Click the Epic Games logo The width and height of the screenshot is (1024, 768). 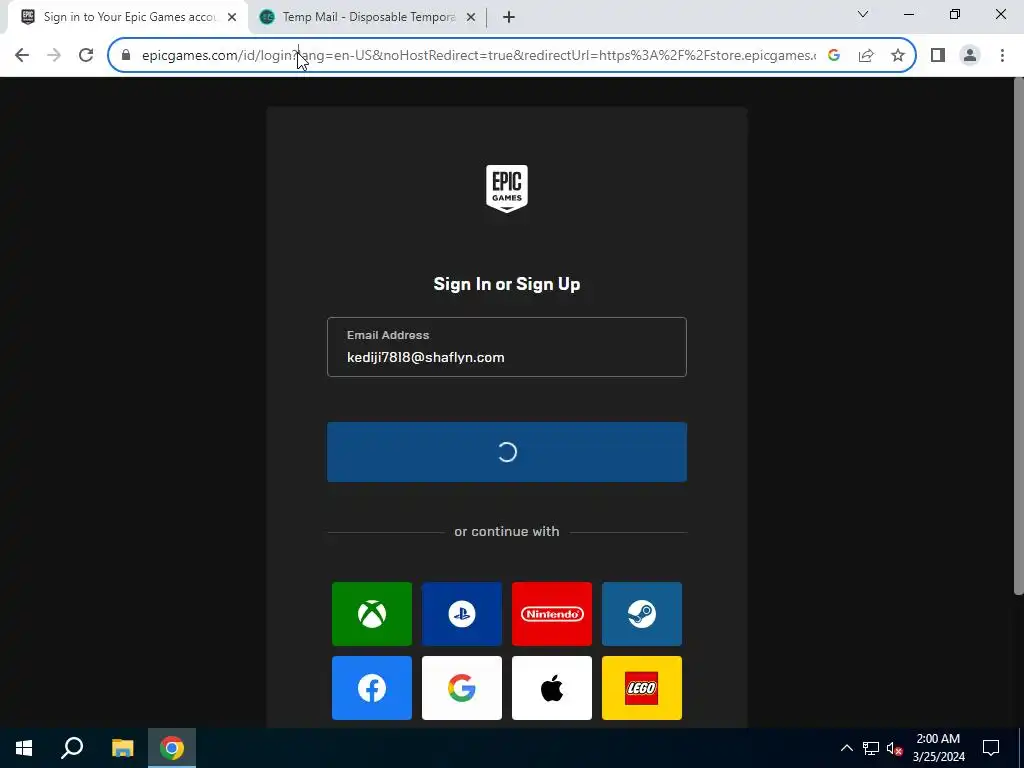pos(507,189)
